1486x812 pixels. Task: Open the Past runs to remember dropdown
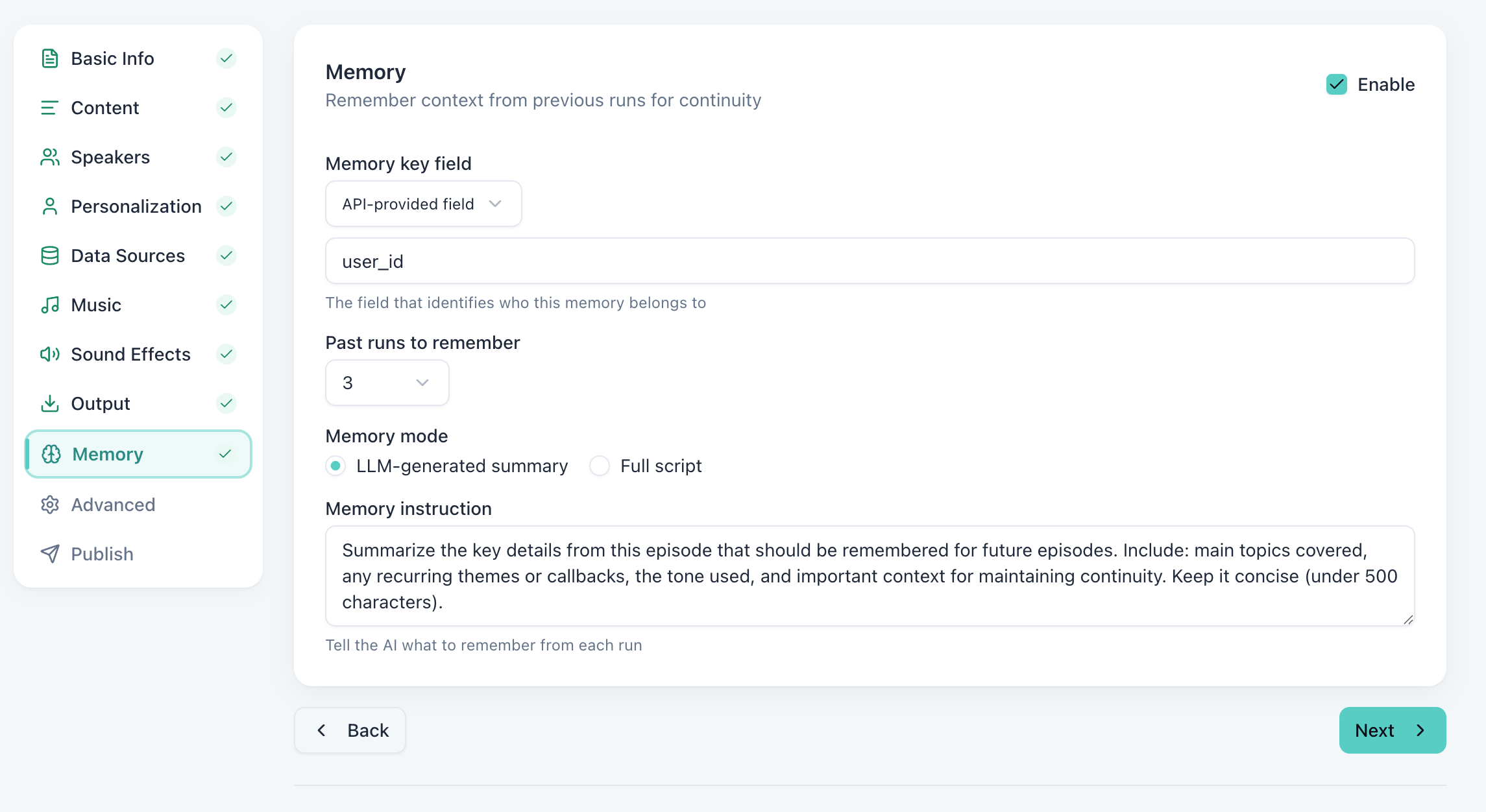pos(387,383)
